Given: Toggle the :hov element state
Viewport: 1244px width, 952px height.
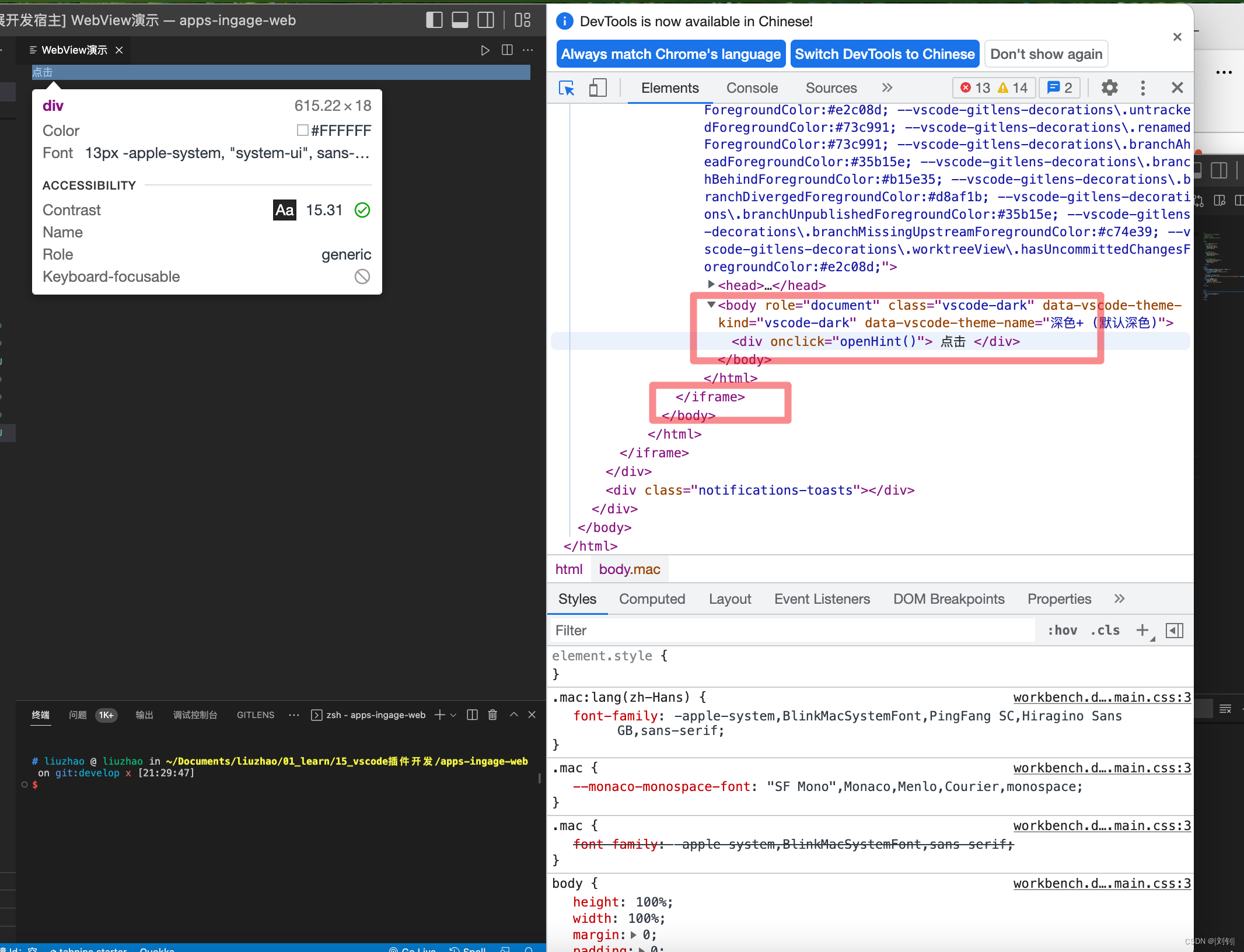Looking at the screenshot, I should pos(1062,630).
